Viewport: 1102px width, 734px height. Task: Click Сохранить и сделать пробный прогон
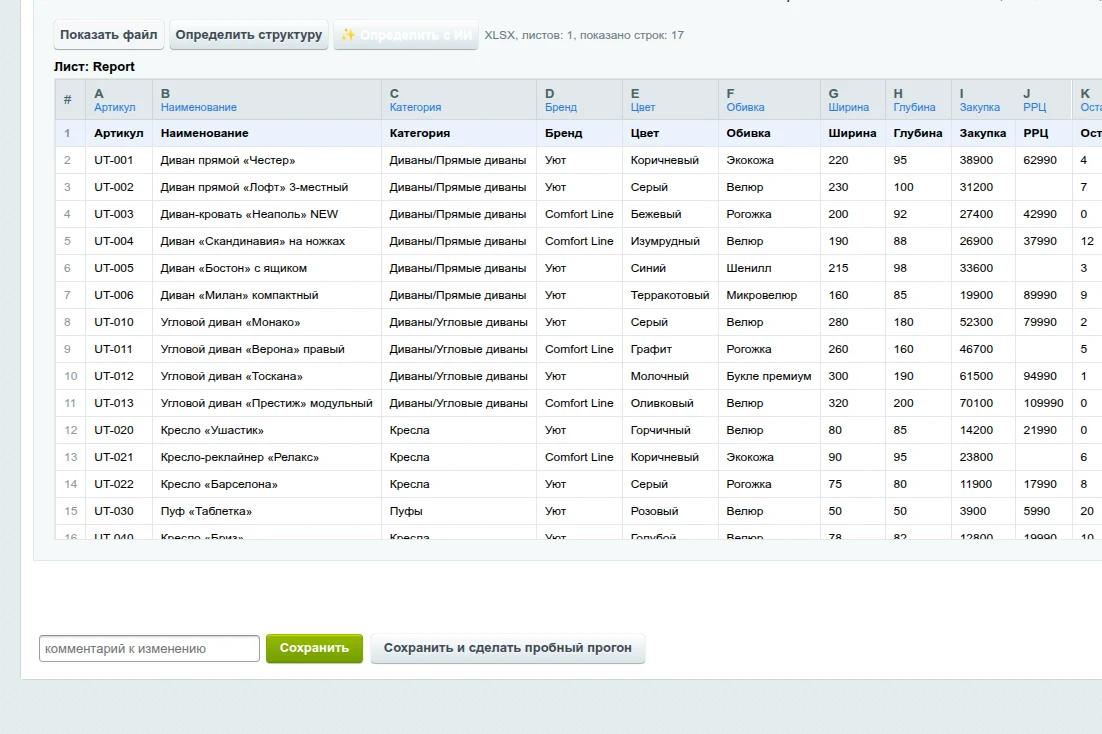point(507,648)
